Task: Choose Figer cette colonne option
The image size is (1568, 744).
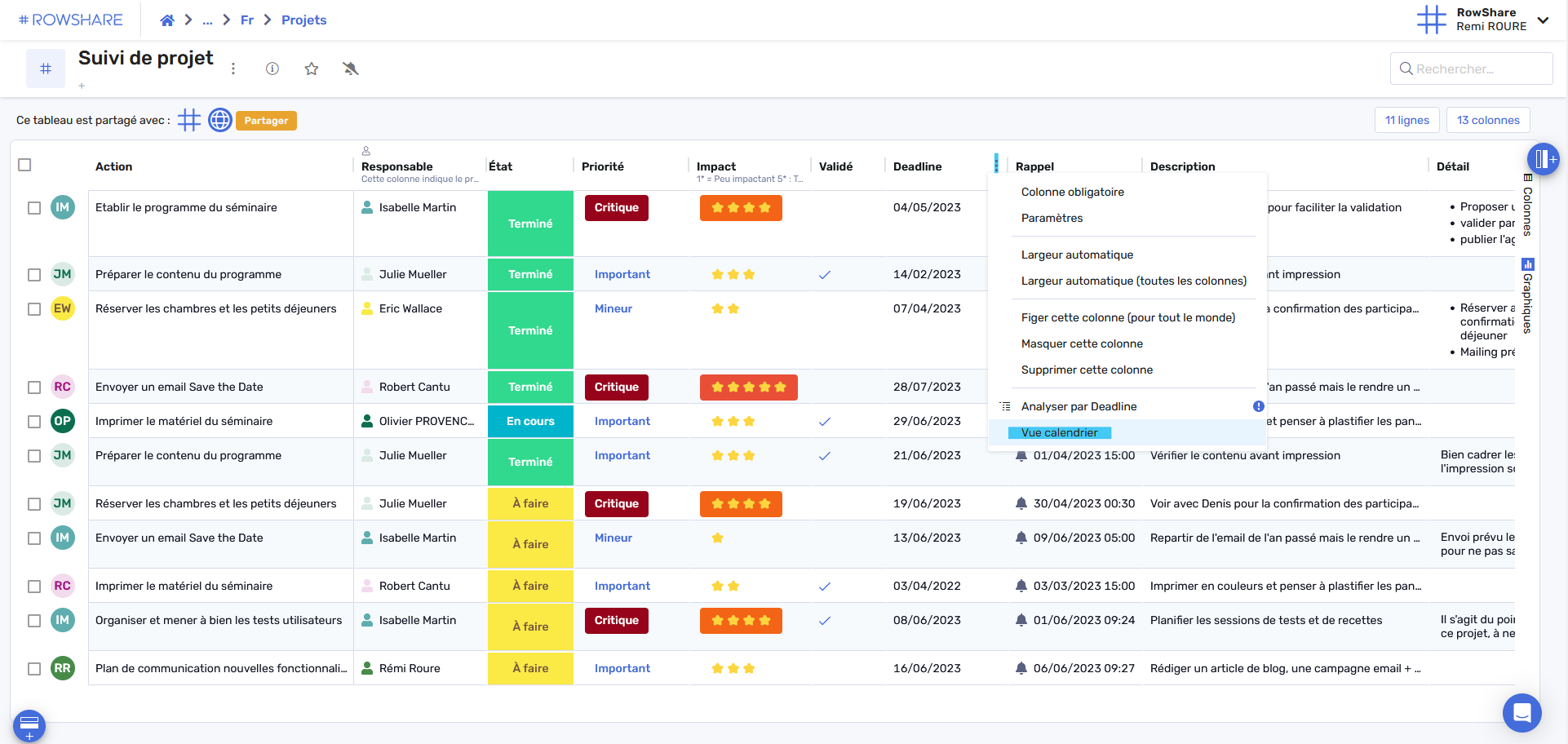Action: tap(1127, 317)
